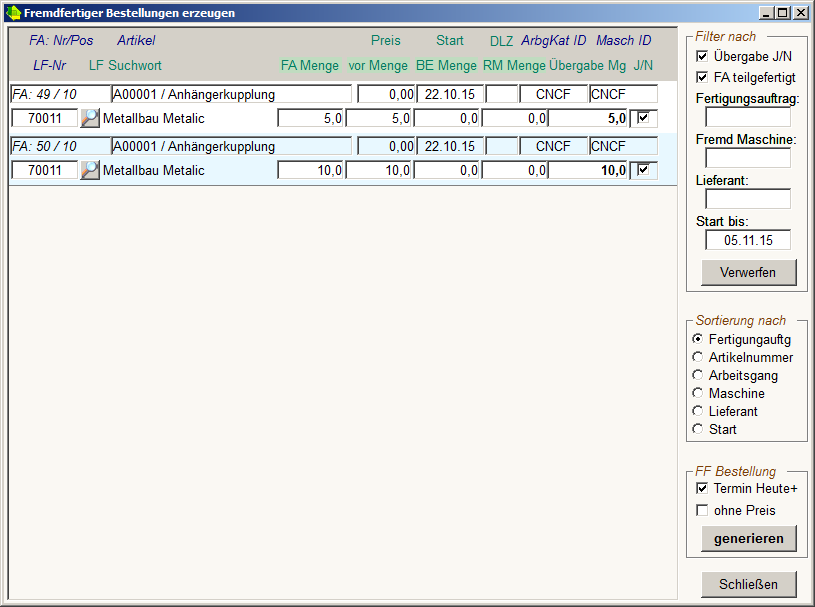Uncheck J/N checkbox for FA 49 / 10
This screenshot has width=815, height=607.
[x=643, y=118]
